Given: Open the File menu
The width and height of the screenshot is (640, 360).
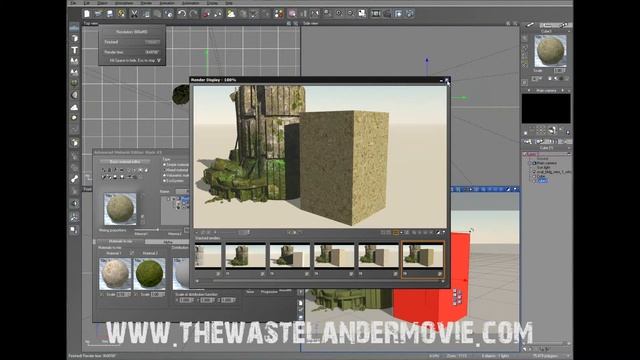Looking at the screenshot, I should (x=73, y=3).
